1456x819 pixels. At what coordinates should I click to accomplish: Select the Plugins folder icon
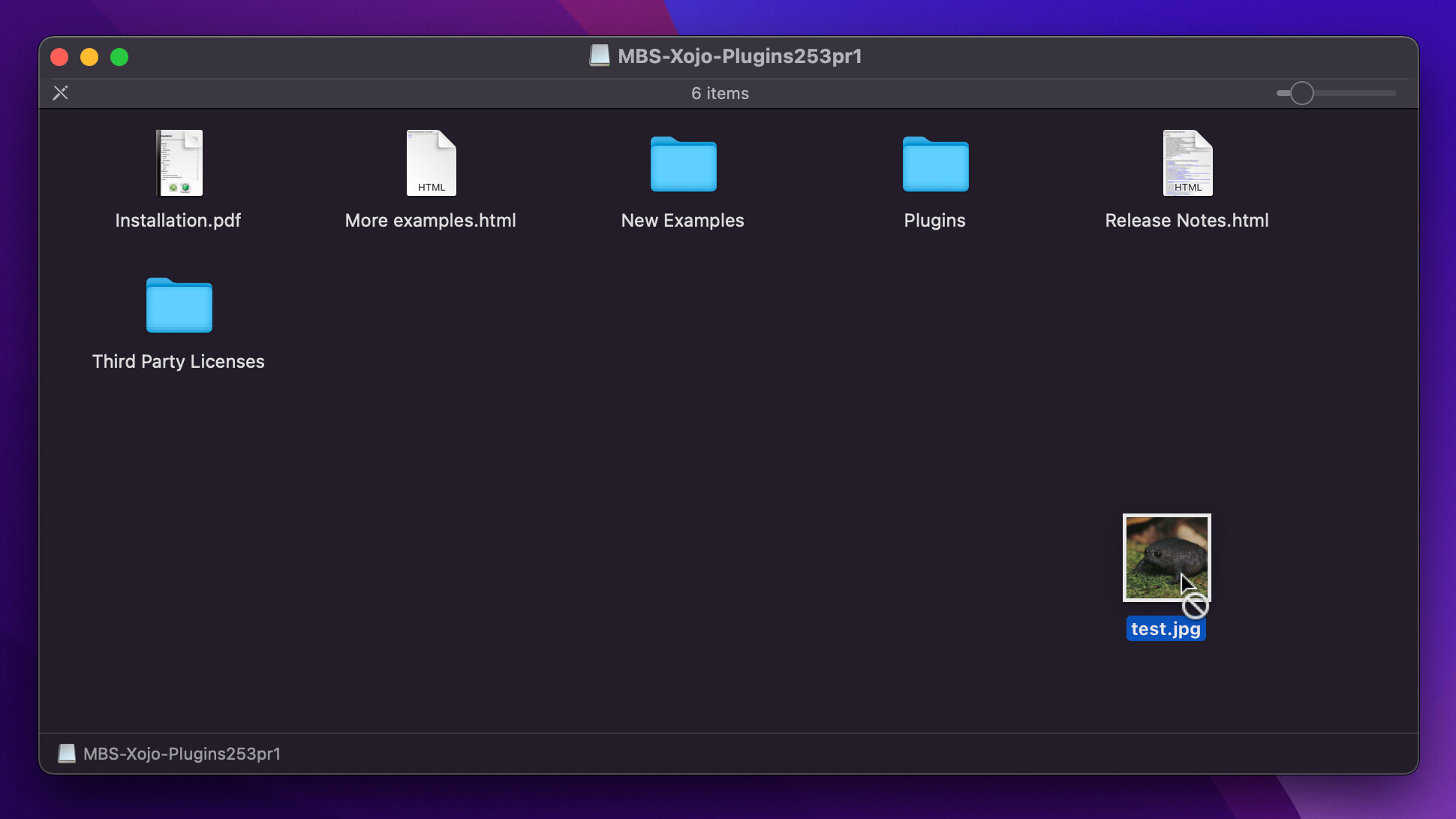tap(936, 164)
